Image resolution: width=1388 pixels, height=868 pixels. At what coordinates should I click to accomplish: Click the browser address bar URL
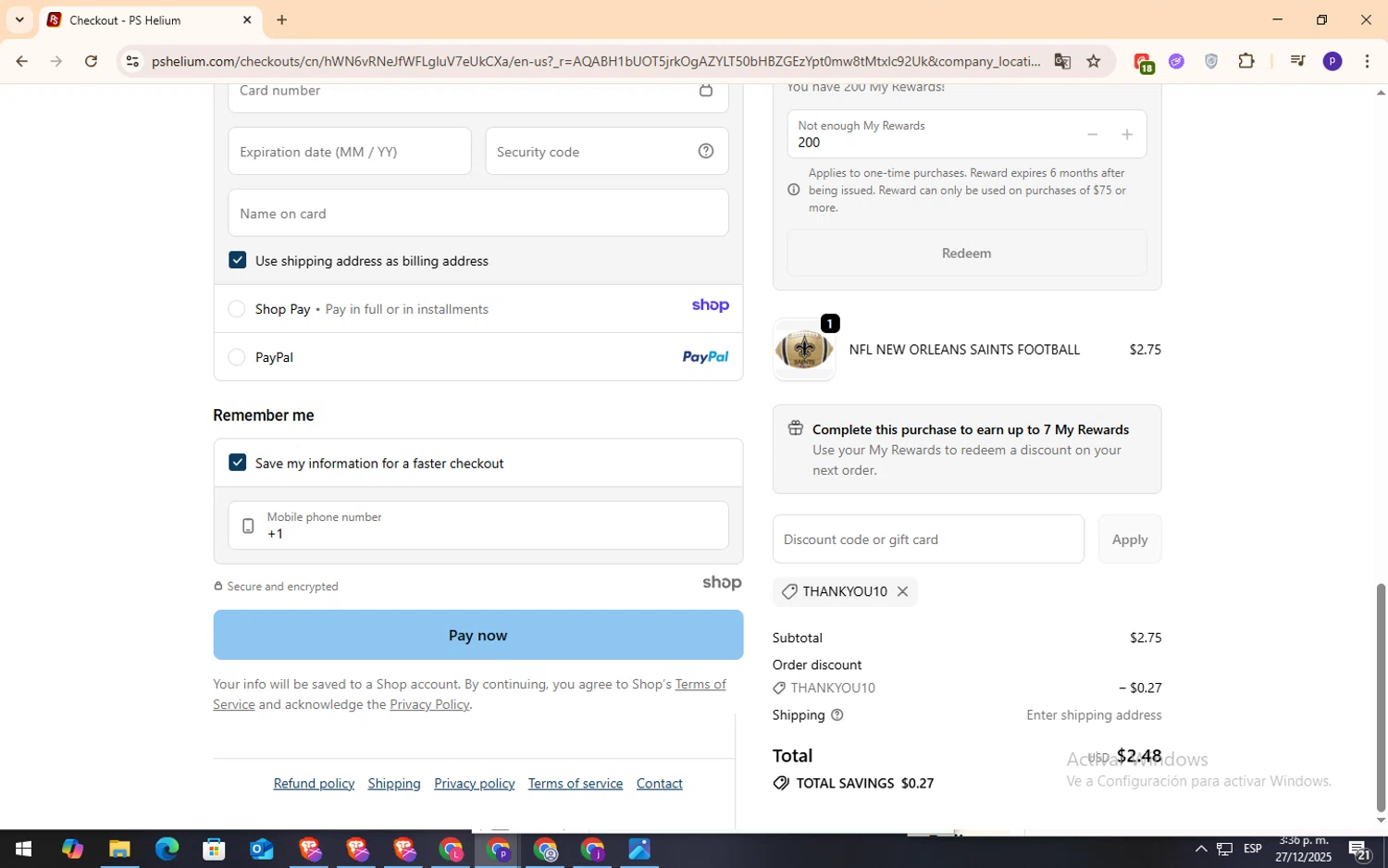(596, 61)
